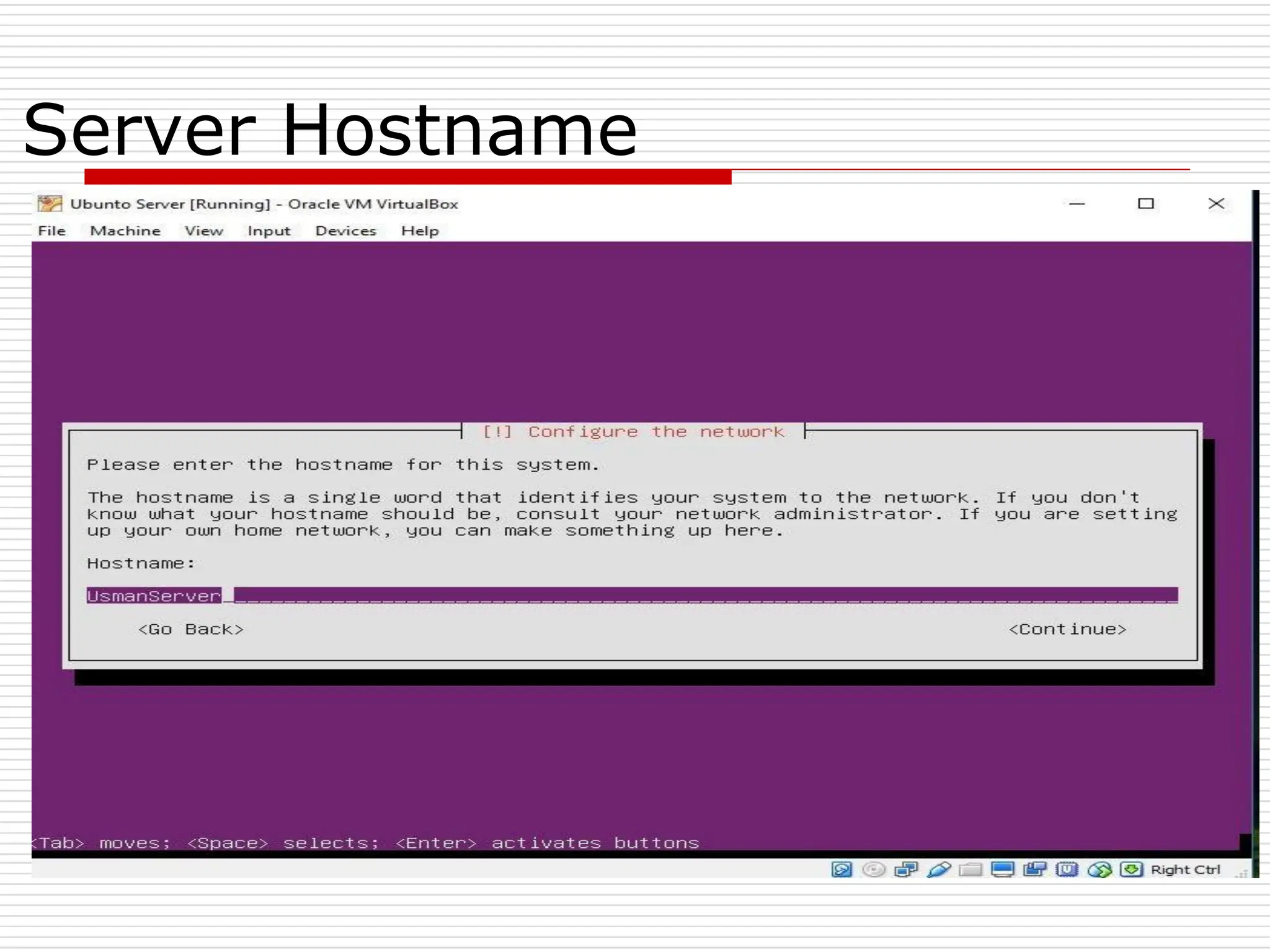This screenshot has height=952, width=1270.
Task: Click the display settings status icon
Action: 1003,870
